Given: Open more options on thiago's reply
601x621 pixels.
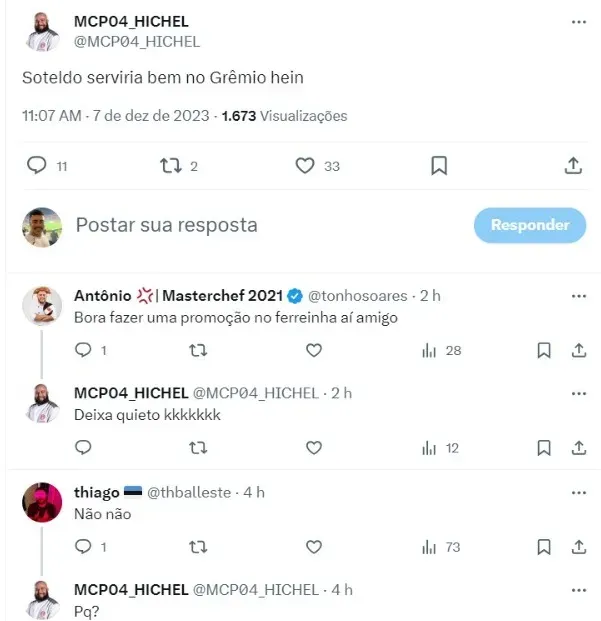Looking at the screenshot, I should (x=578, y=492).
